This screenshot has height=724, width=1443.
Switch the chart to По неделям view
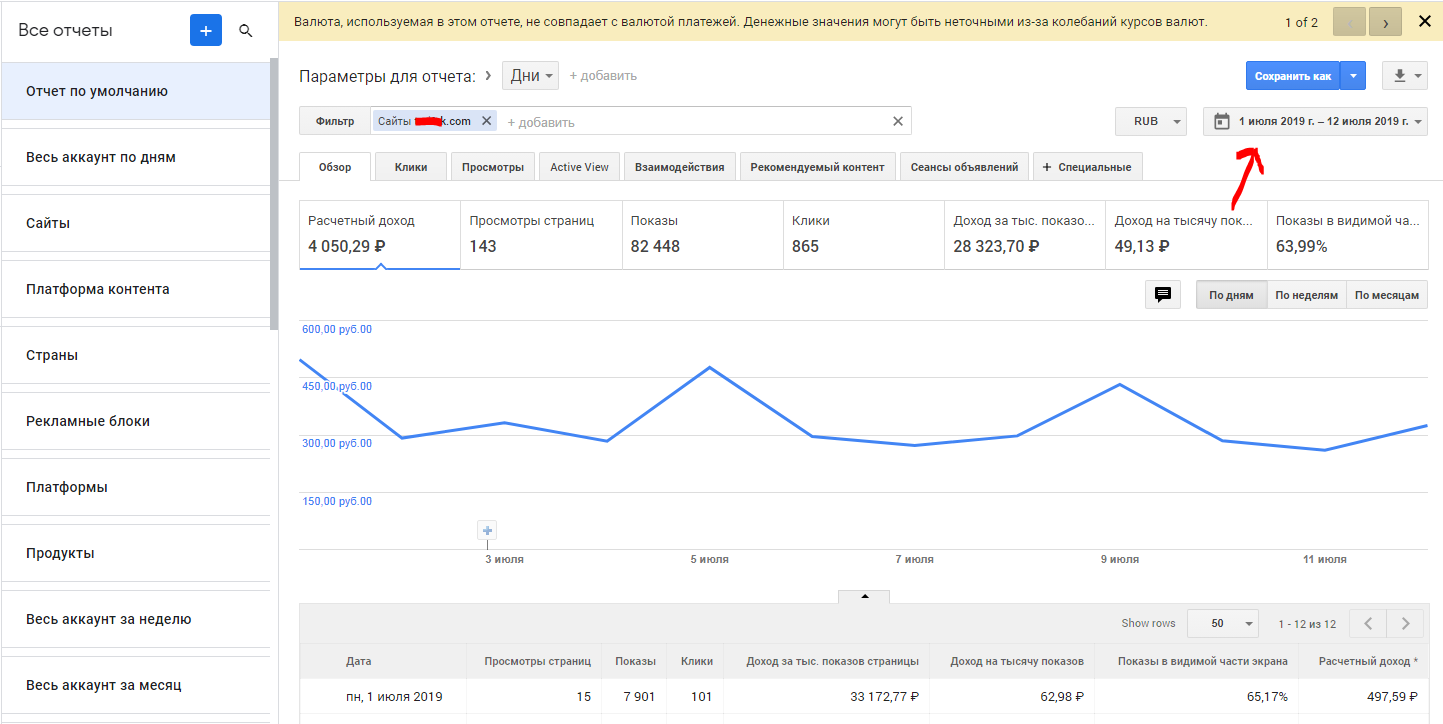[1306, 295]
